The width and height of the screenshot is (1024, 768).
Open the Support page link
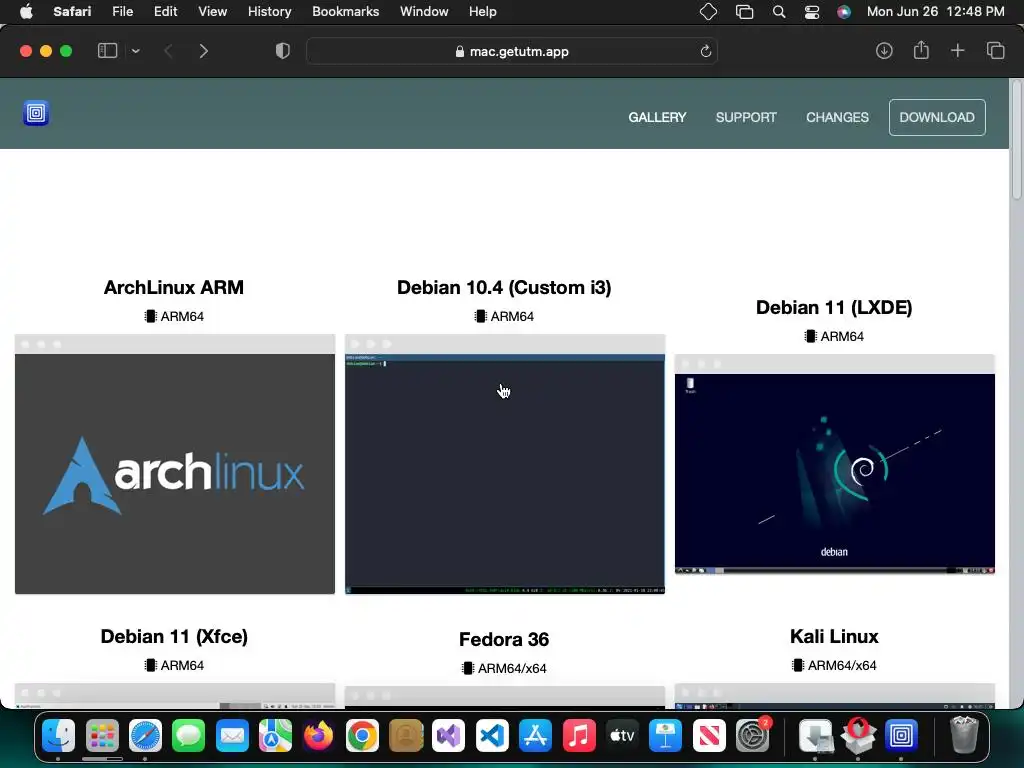[746, 118]
